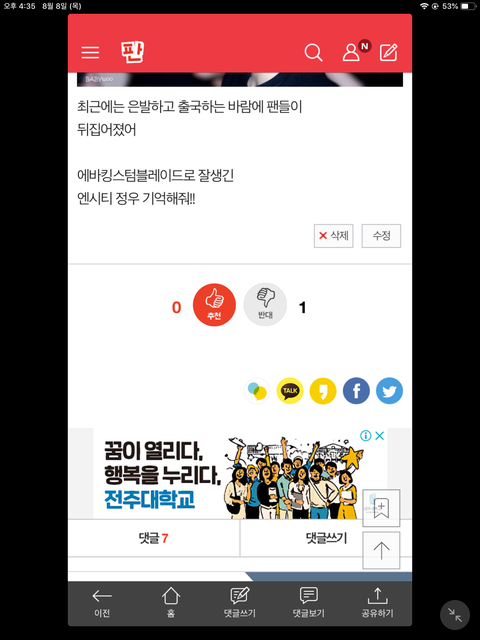Share to Facebook
Screen dimensions: 480x640
pos(356,391)
